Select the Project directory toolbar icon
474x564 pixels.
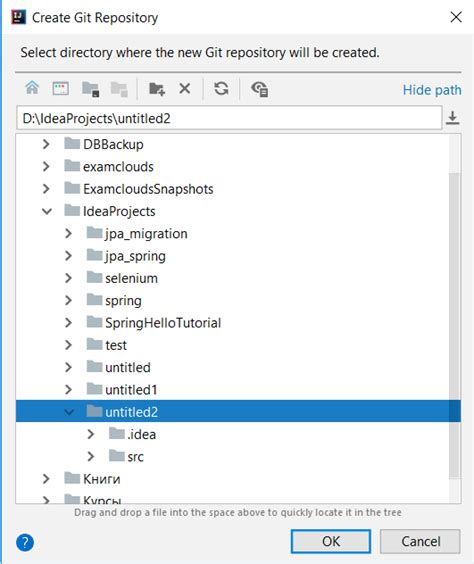pos(90,89)
